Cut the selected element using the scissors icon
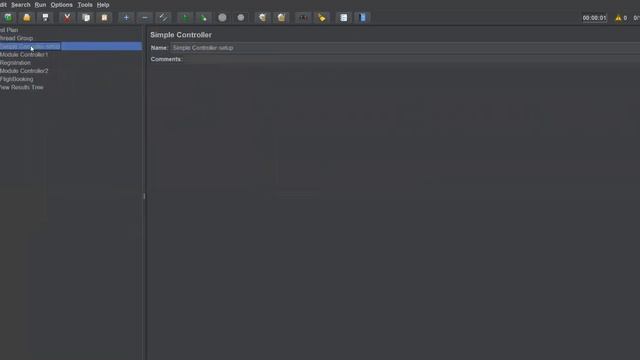640x360 pixels. point(67,18)
